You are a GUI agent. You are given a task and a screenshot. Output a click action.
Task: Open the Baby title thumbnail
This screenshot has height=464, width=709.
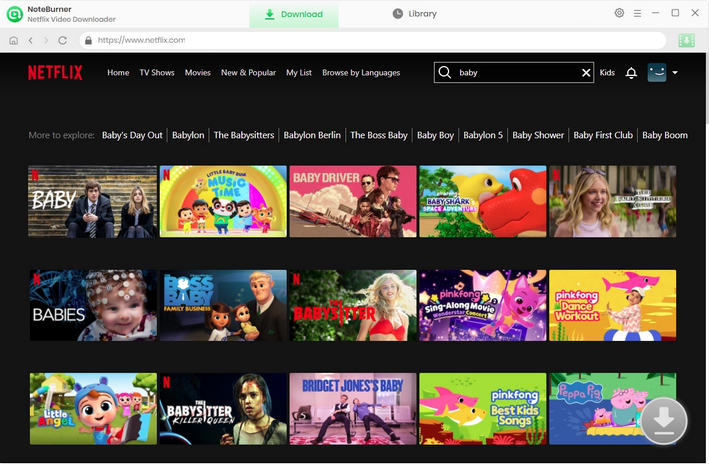point(93,201)
